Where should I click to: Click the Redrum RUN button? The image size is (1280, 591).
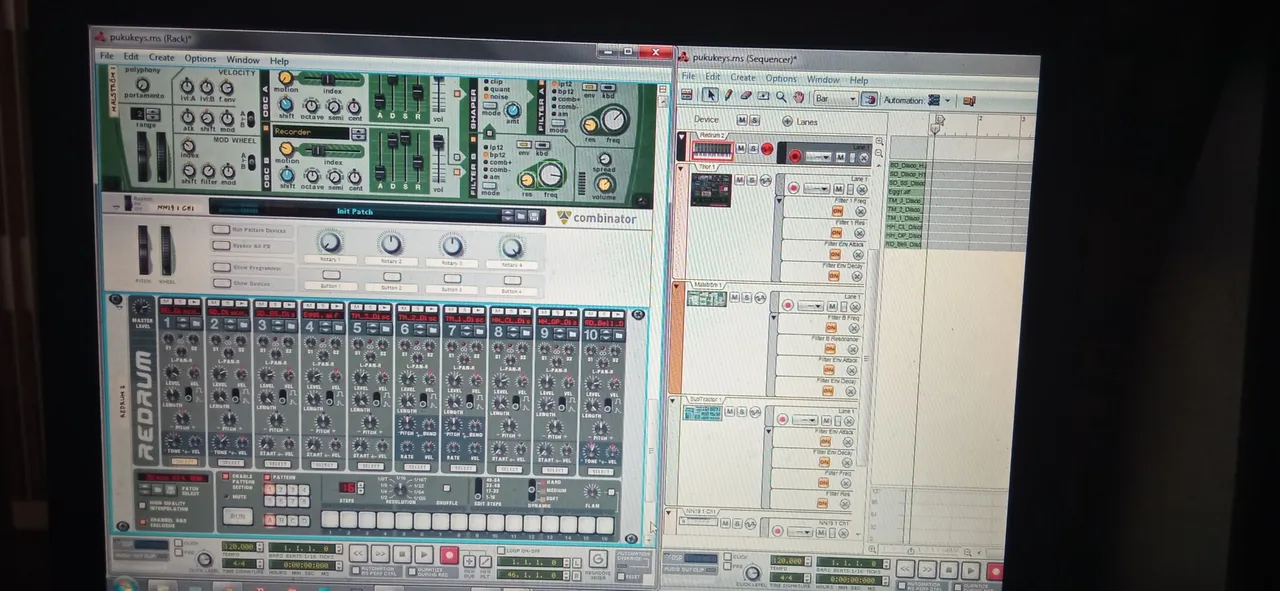(x=237, y=516)
